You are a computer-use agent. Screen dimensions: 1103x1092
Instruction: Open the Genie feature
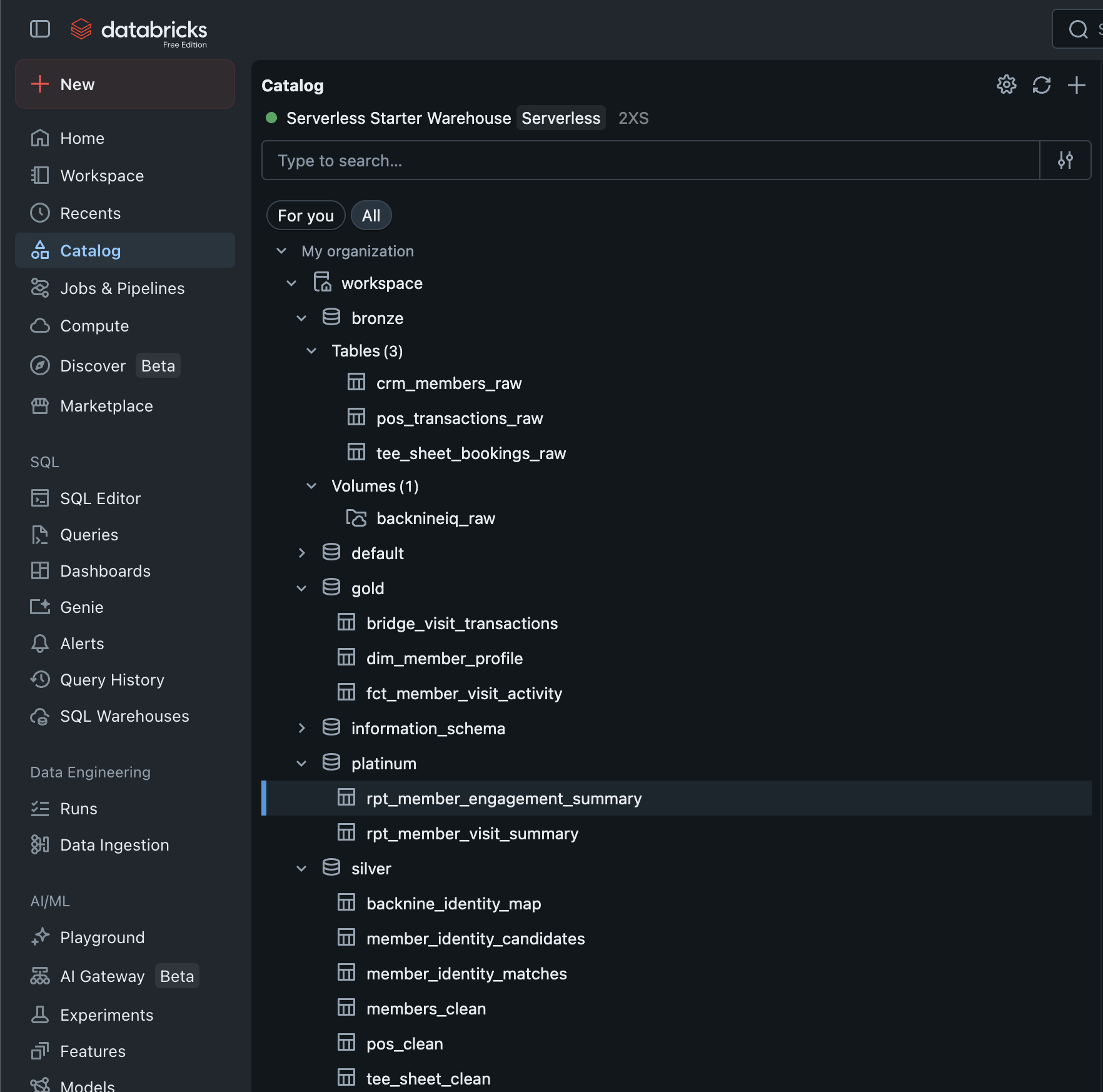81,607
